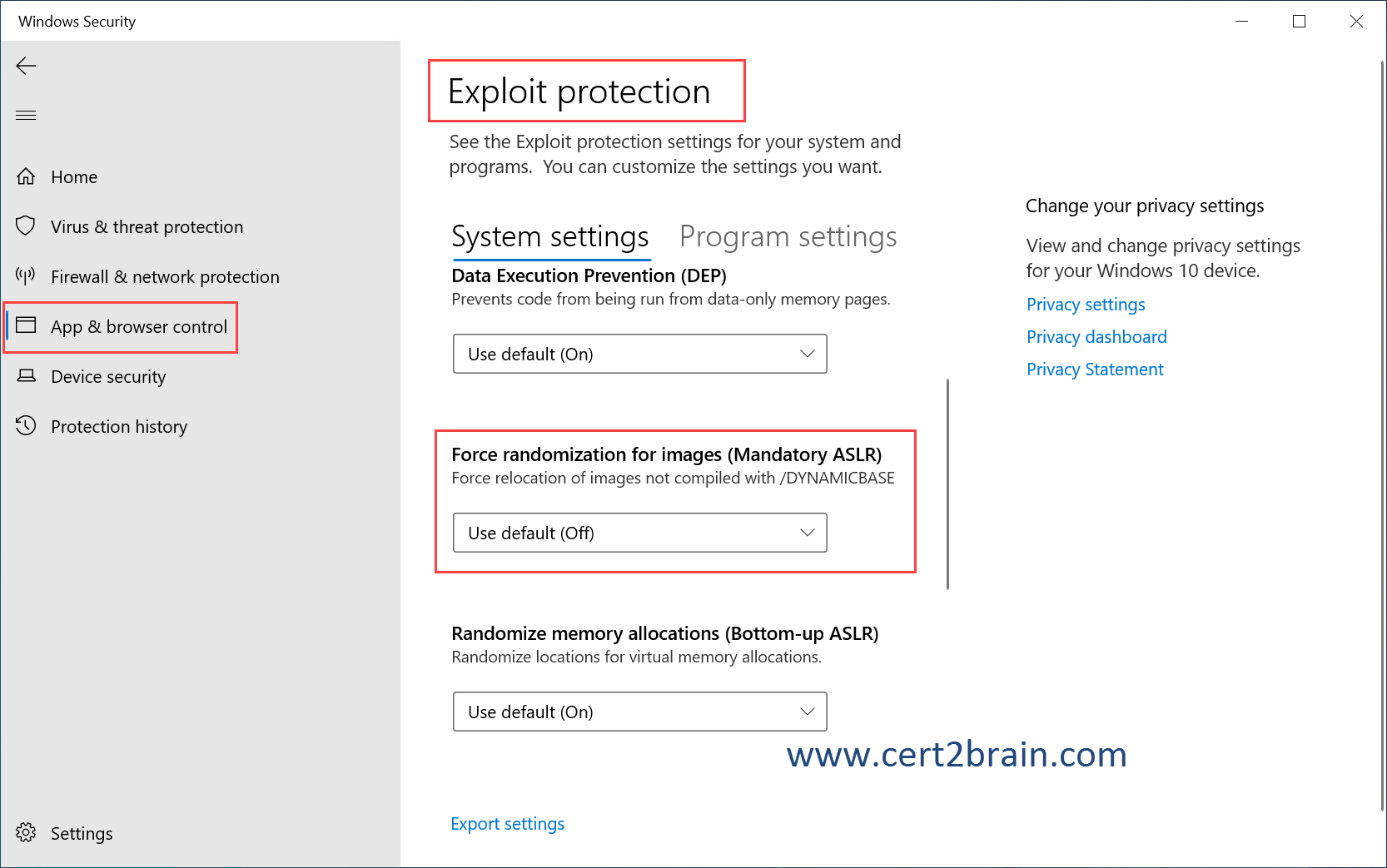Click the Export settings link
Image resolution: width=1387 pixels, height=868 pixels.
click(507, 824)
